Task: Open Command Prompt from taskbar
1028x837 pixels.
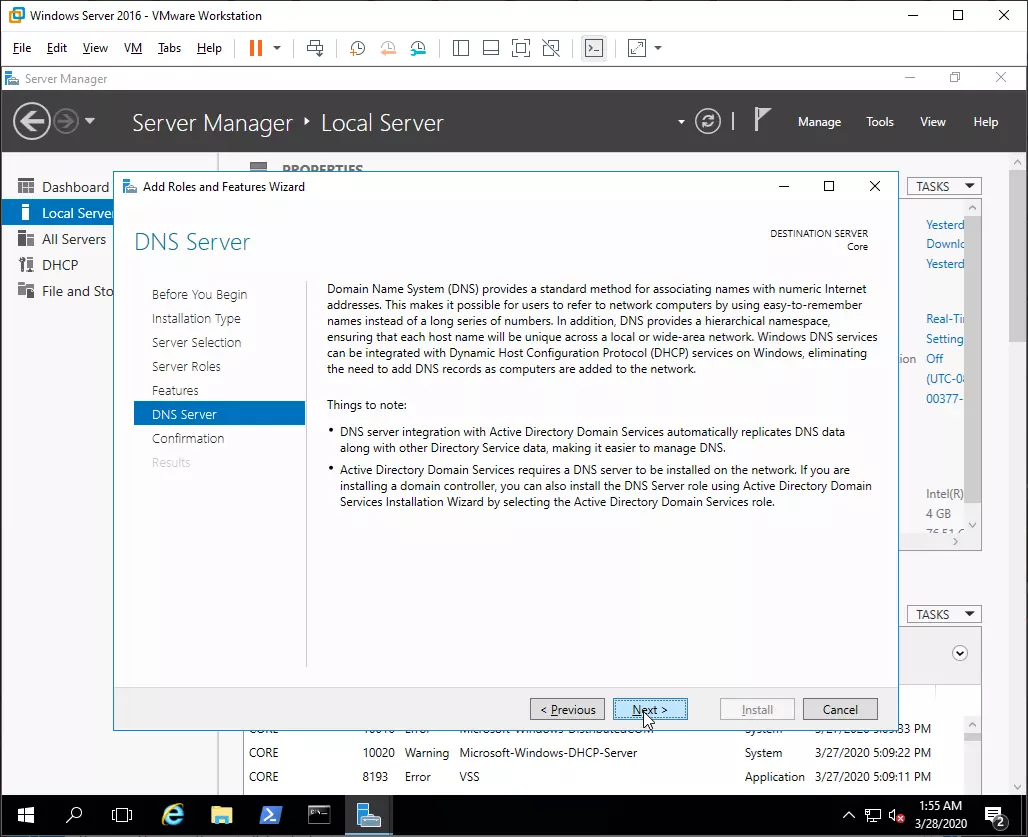Action: point(319,815)
